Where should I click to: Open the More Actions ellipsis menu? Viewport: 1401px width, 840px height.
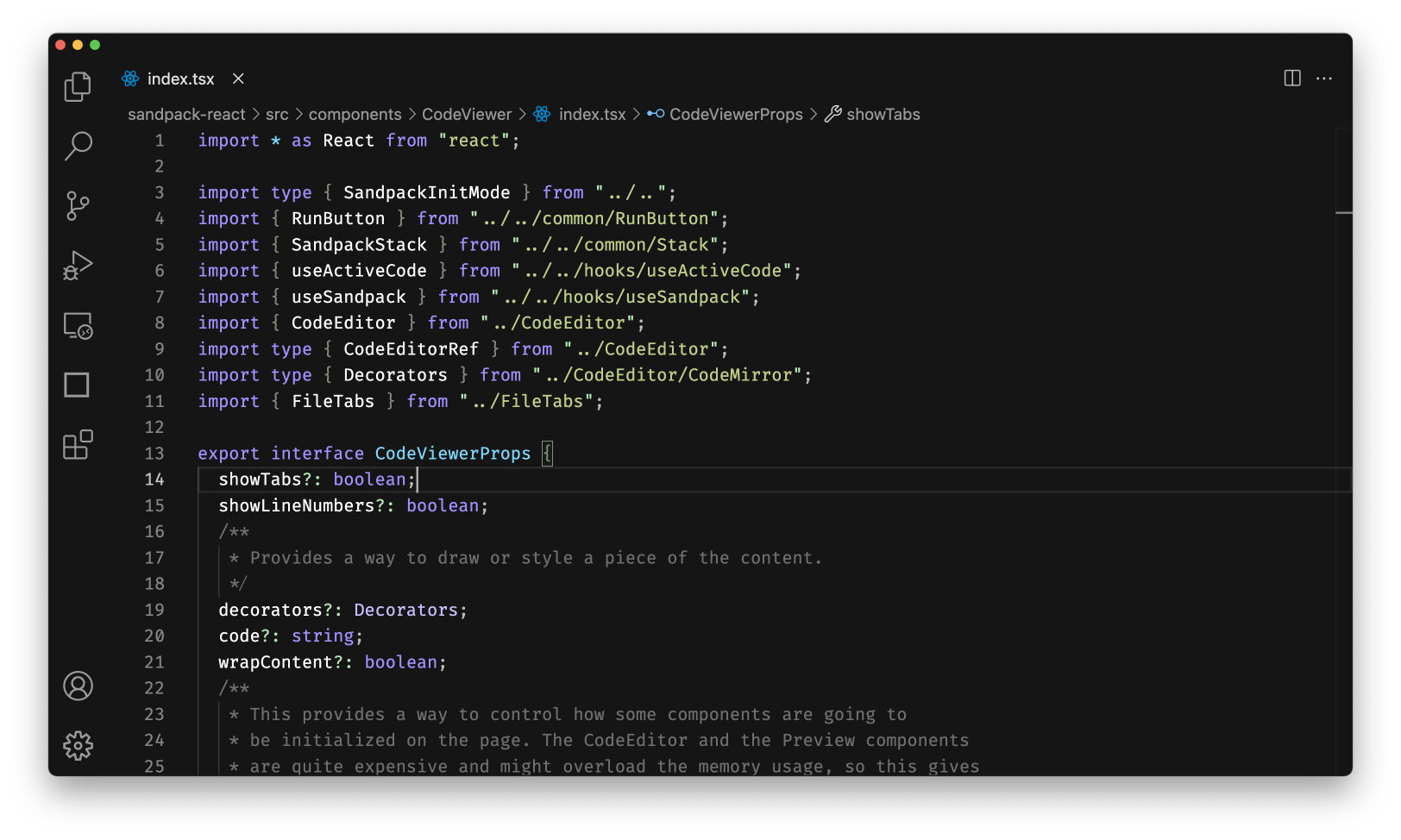[1324, 78]
